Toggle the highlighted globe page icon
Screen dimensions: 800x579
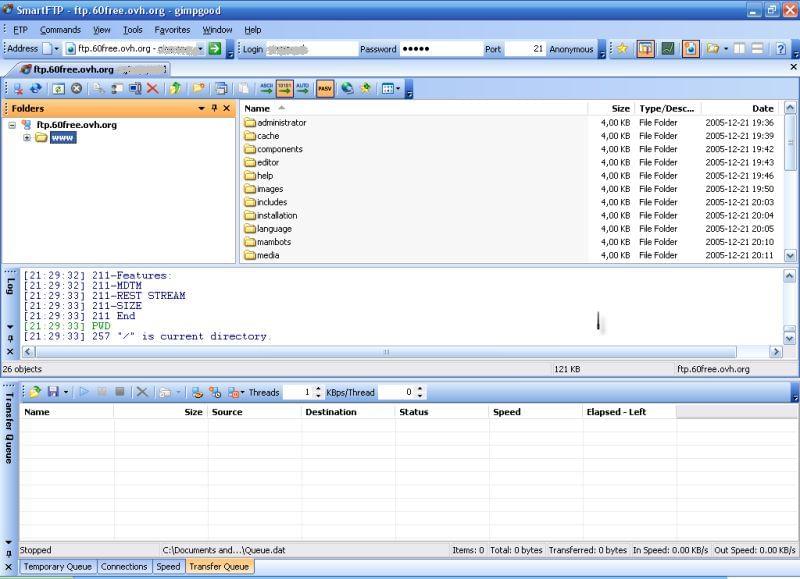(x=690, y=48)
